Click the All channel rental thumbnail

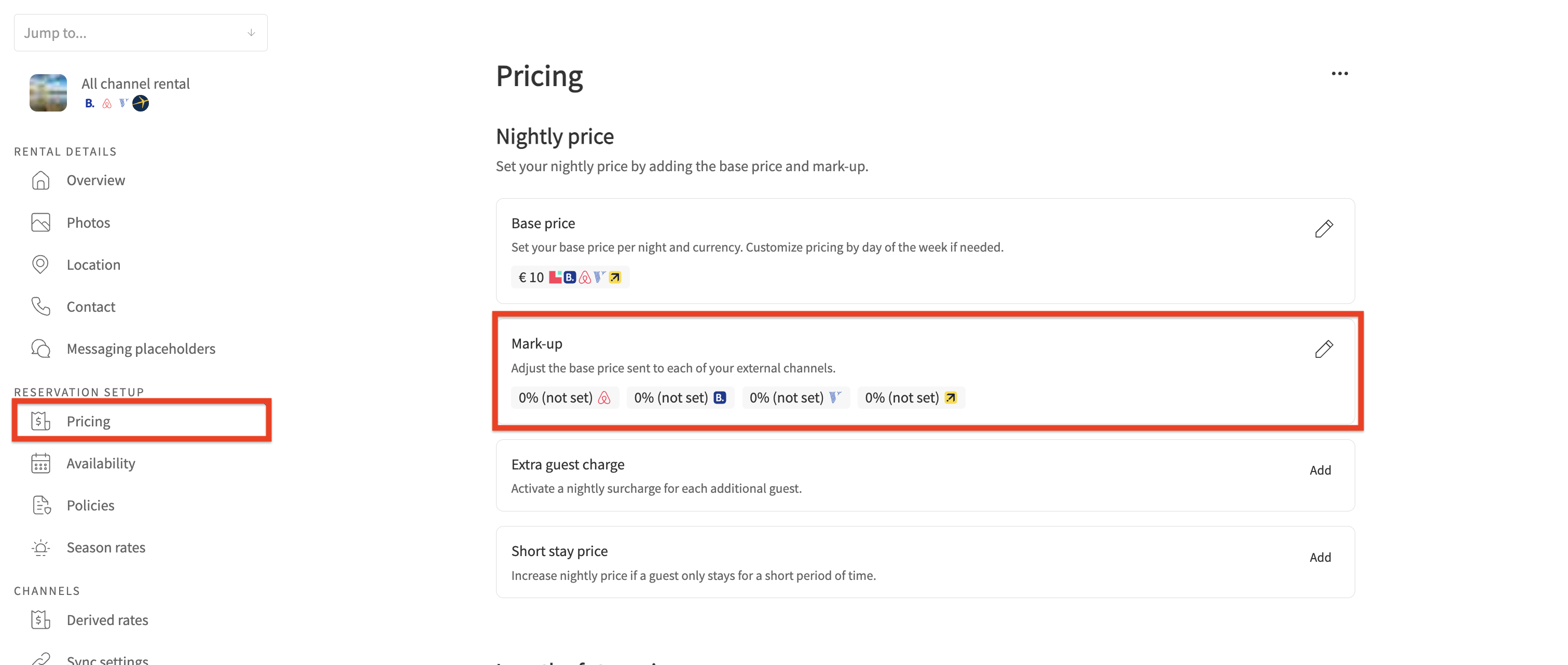[48, 93]
